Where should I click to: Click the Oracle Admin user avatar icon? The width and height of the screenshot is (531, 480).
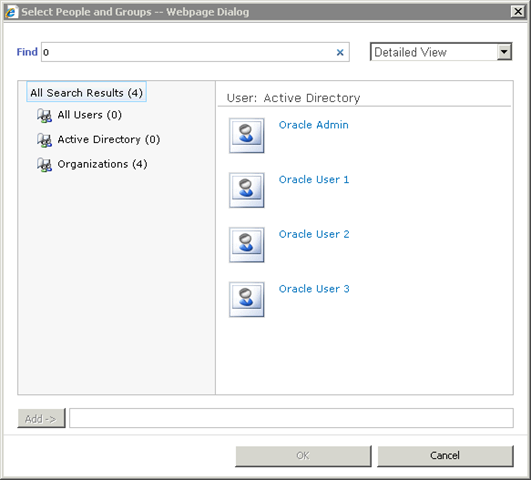pyautogui.click(x=247, y=135)
